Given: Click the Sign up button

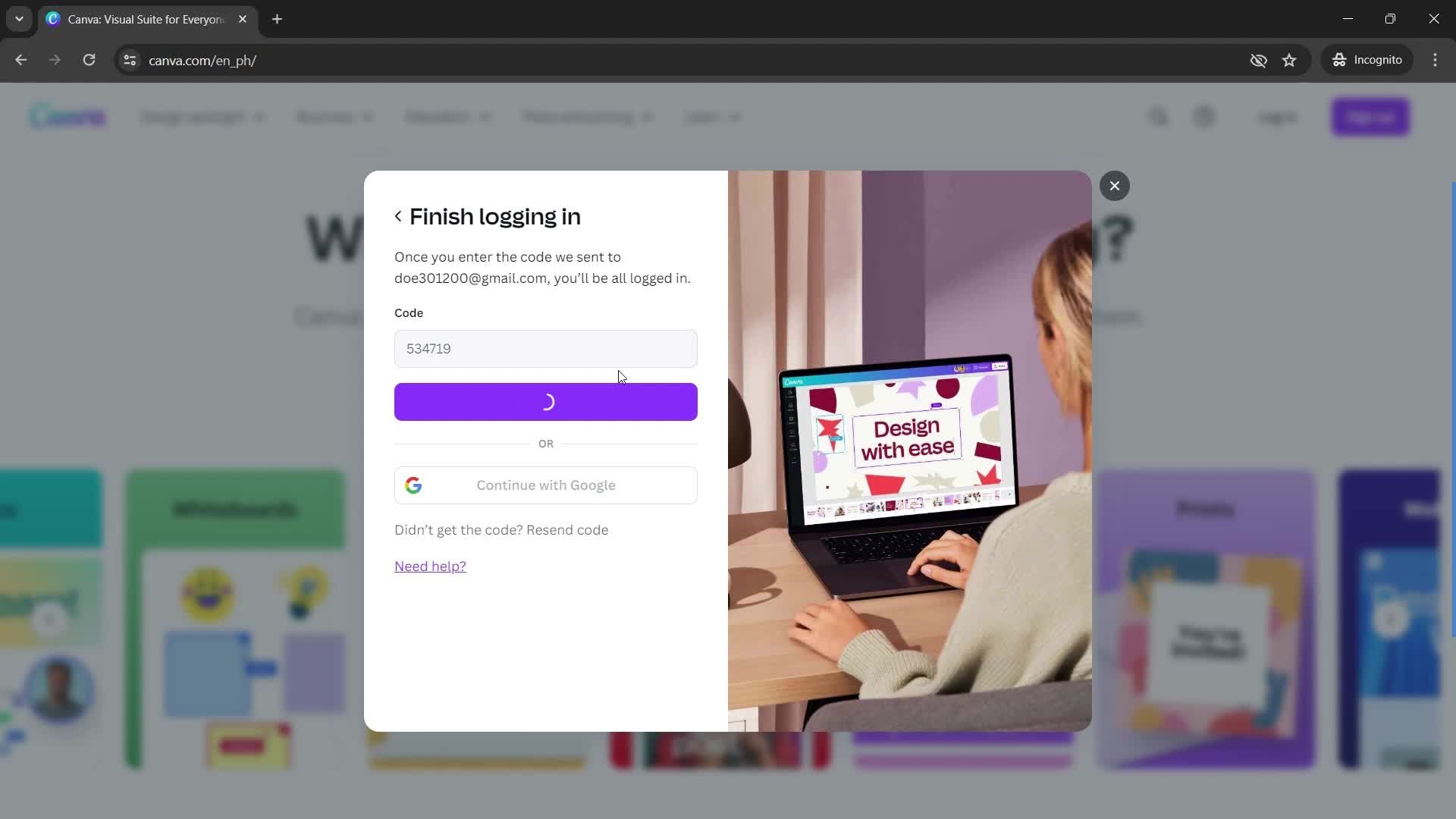Looking at the screenshot, I should point(1370,117).
